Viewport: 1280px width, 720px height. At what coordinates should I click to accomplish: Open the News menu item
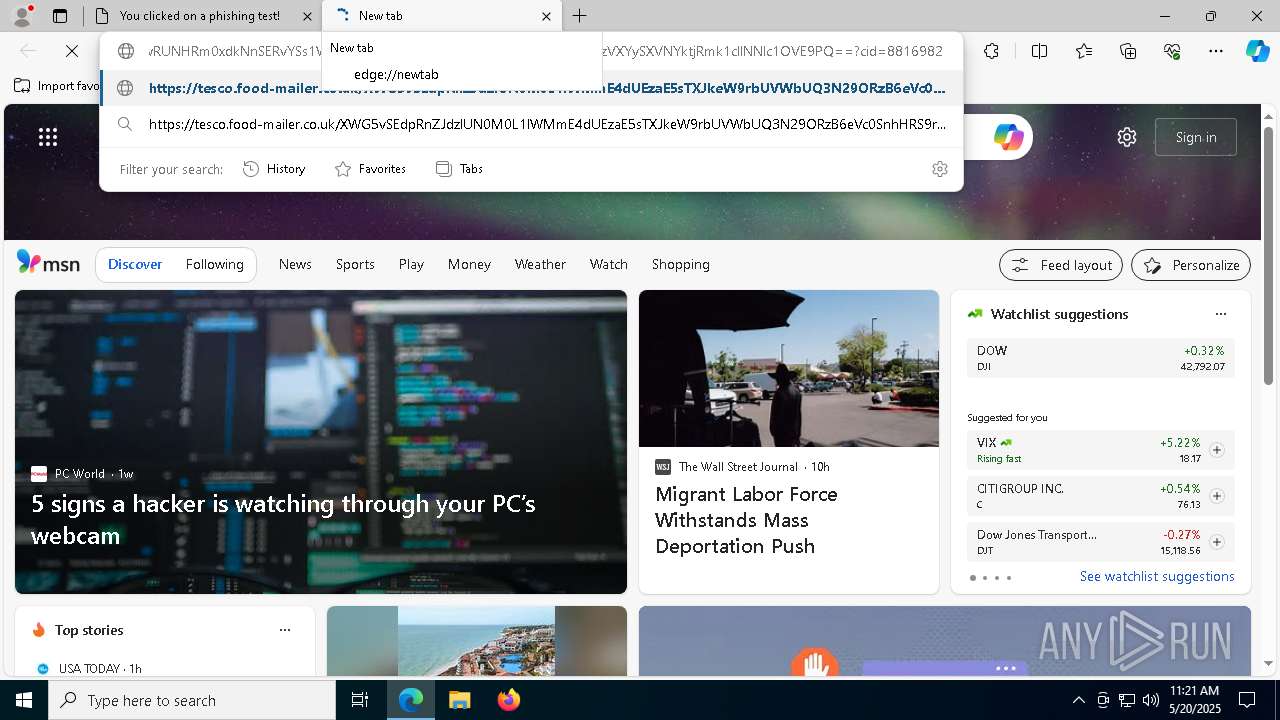(295, 264)
